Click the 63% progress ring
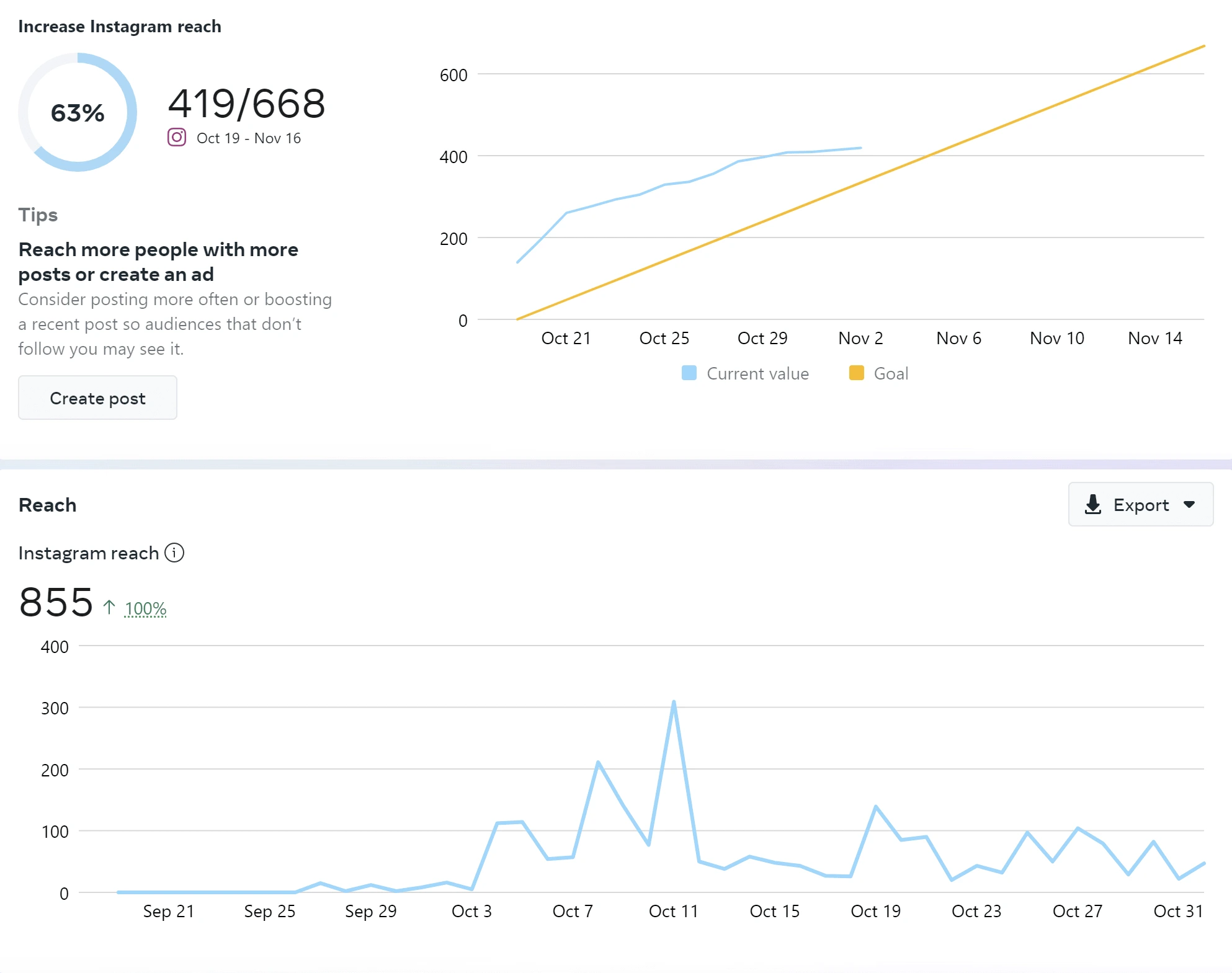 tap(78, 112)
